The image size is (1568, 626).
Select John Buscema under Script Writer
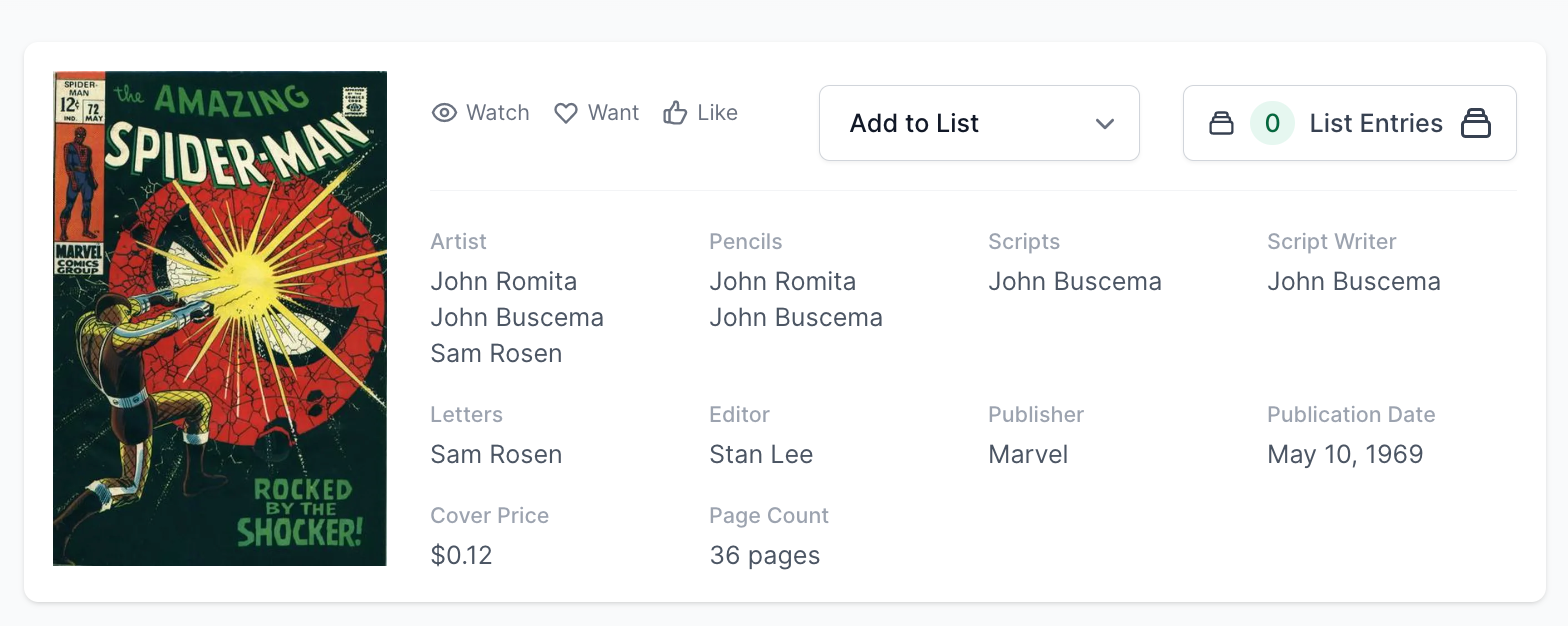(1353, 282)
